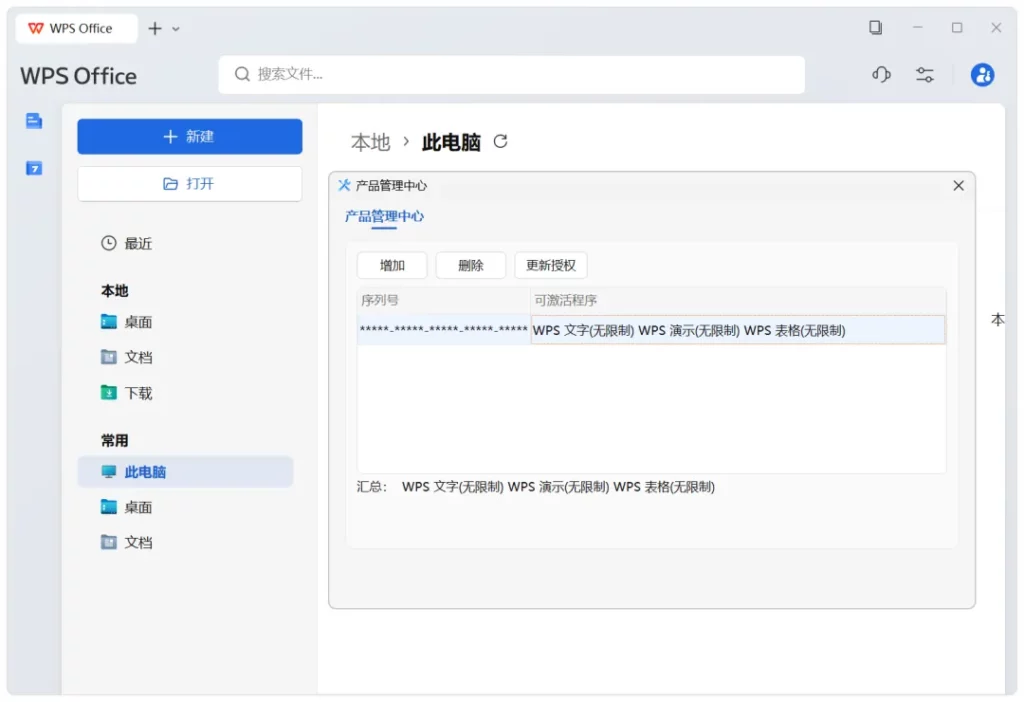Click the WPS Office tab logo

click(35, 28)
